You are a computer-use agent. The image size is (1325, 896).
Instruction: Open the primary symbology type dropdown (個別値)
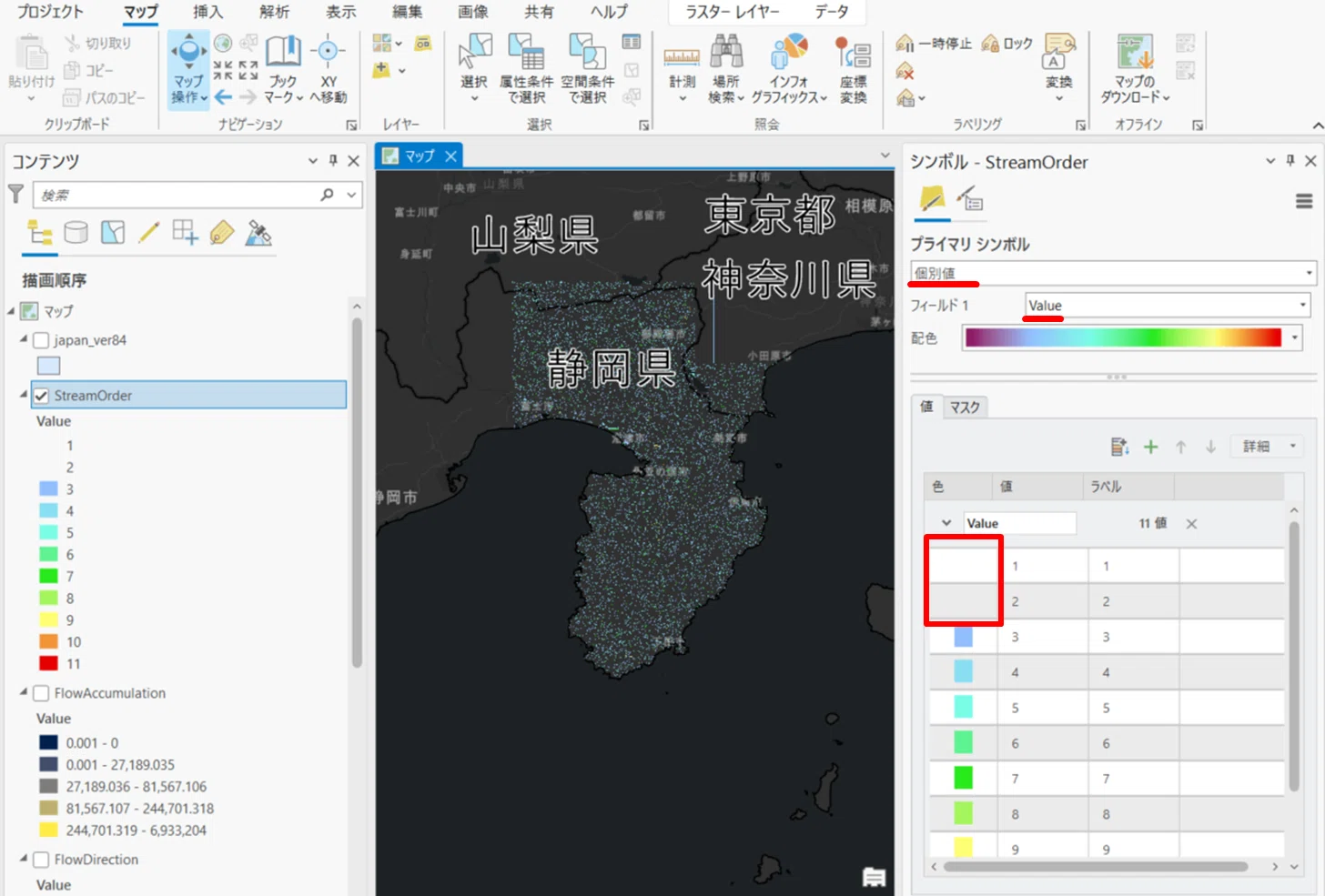tap(1113, 273)
